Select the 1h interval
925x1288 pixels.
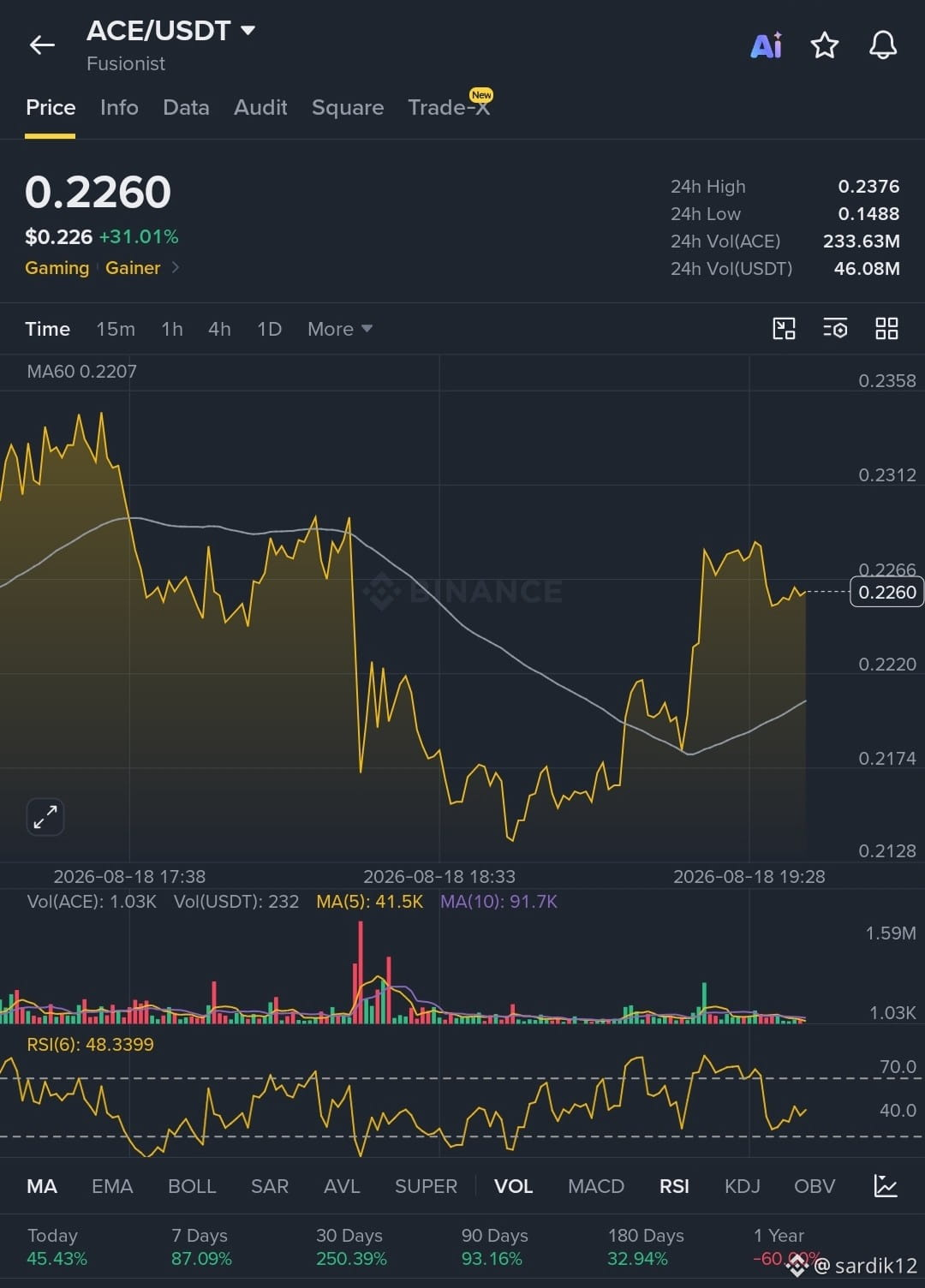click(172, 329)
